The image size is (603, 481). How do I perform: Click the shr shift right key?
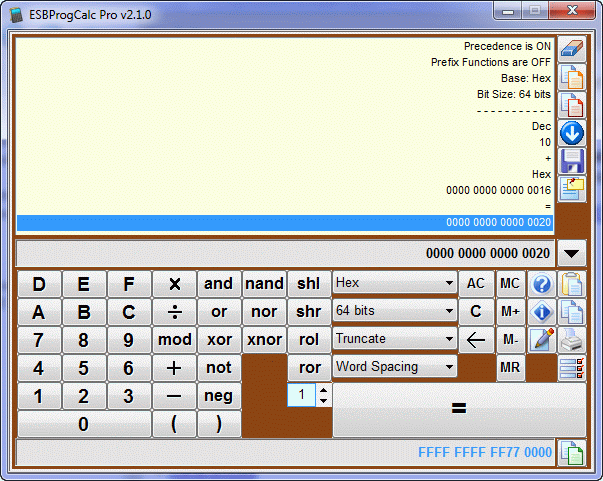(309, 312)
